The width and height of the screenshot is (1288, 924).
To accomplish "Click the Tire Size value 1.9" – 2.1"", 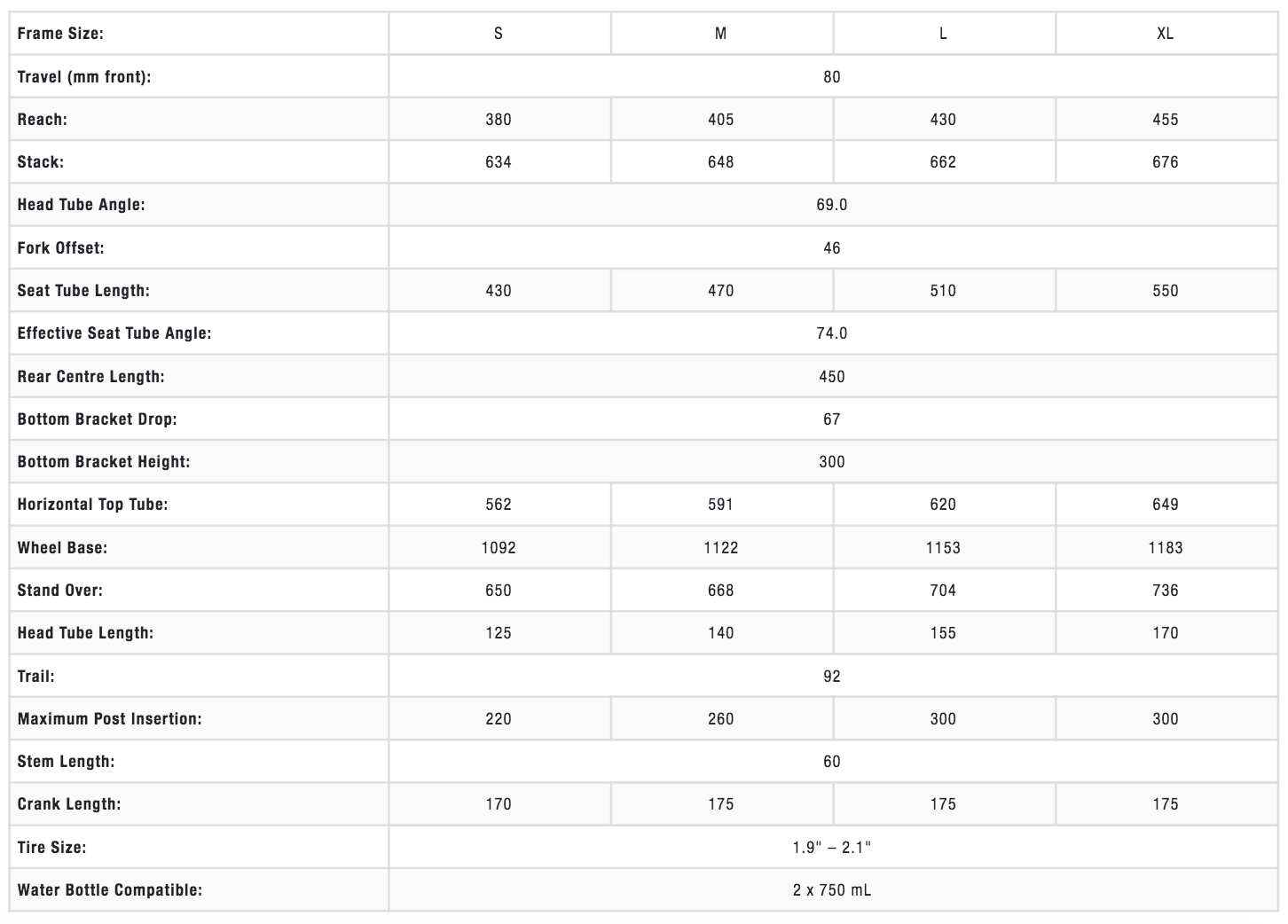I will pyautogui.click(x=831, y=848).
